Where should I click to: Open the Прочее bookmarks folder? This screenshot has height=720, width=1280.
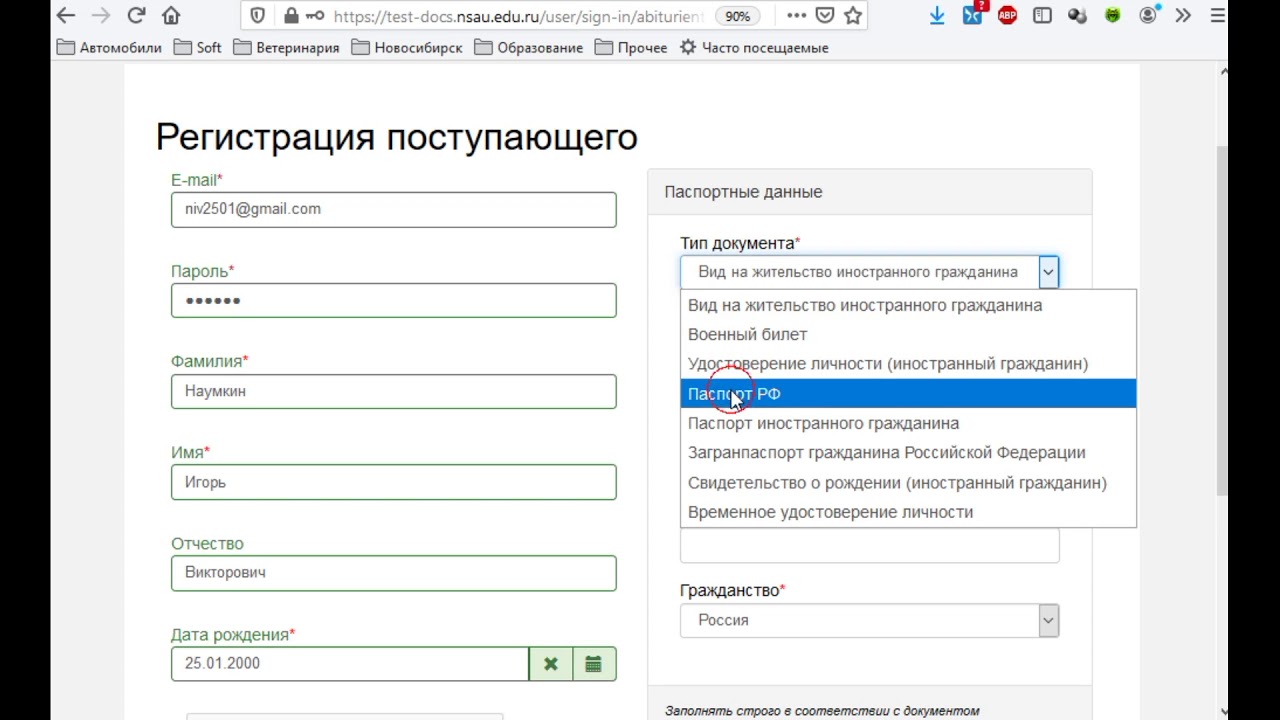pos(630,48)
